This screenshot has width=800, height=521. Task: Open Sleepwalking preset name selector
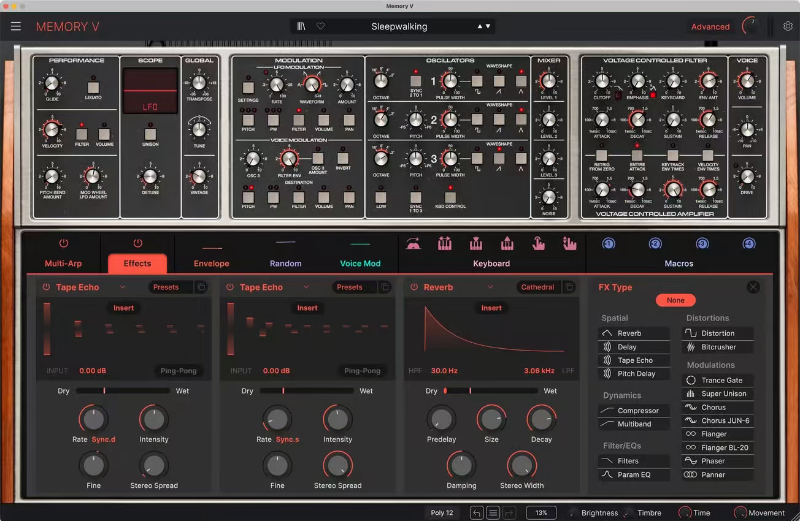click(399, 27)
